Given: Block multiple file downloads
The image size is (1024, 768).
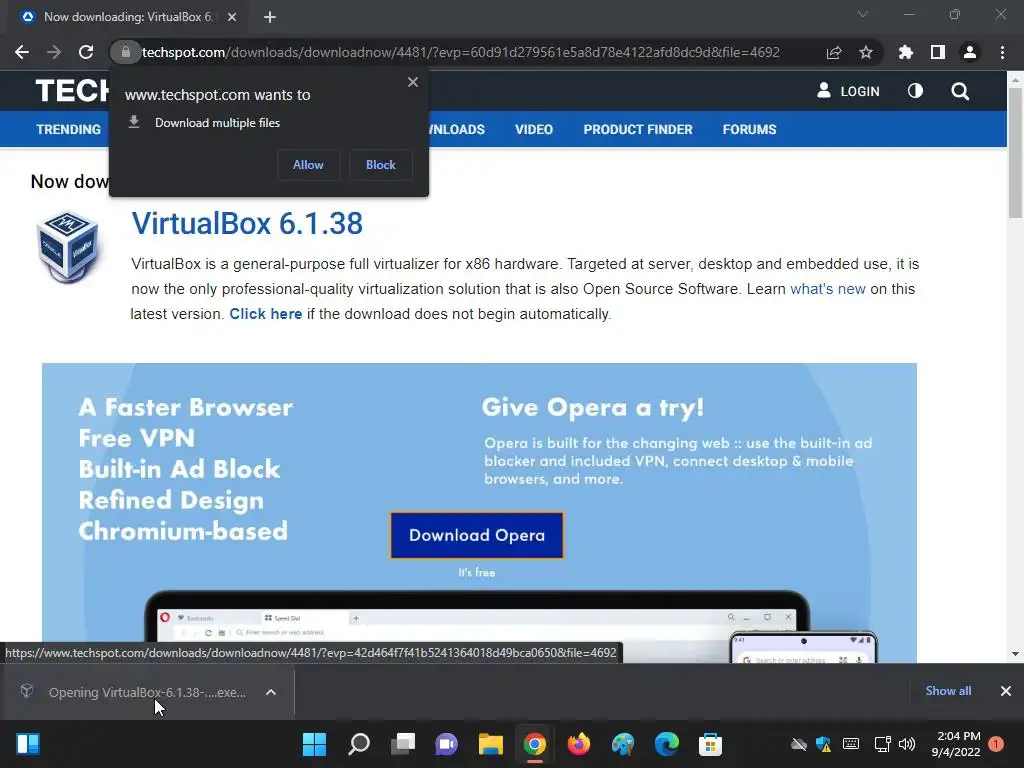Looking at the screenshot, I should point(381,165).
